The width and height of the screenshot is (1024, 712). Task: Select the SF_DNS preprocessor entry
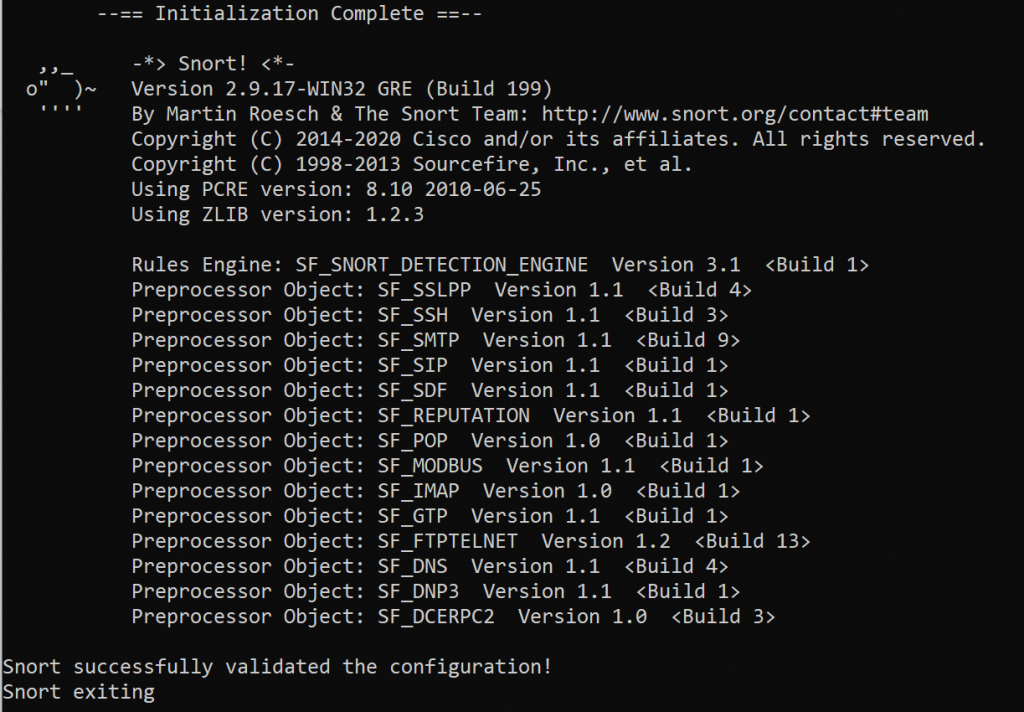pyautogui.click(x=429, y=566)
